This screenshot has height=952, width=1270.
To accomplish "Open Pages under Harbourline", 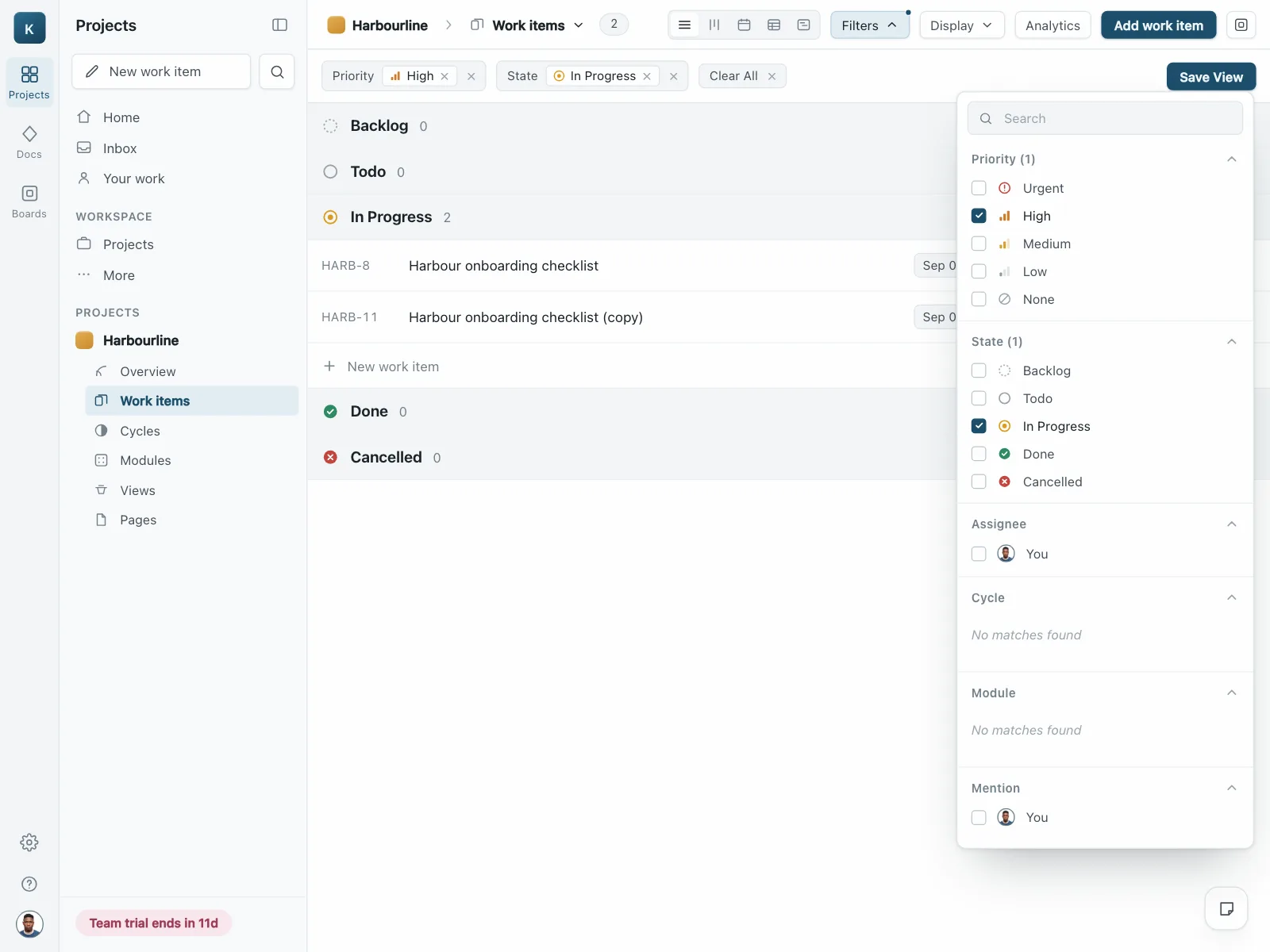I will click(x=192, y=520).
